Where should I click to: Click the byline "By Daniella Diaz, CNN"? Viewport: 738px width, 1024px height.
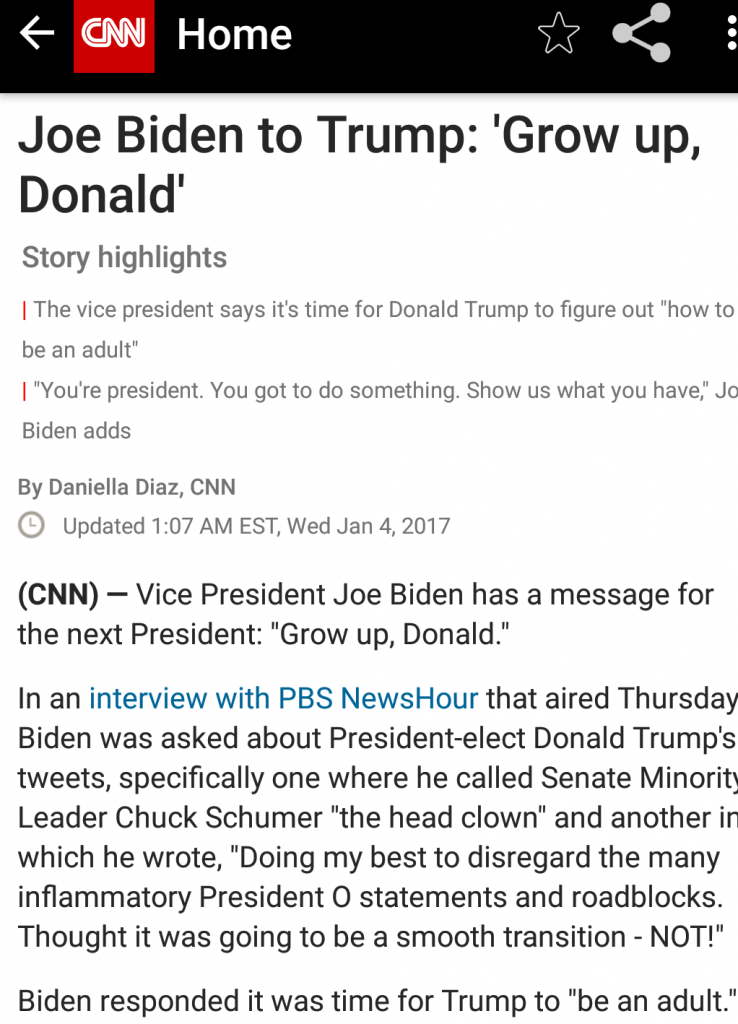pos(127,487)
